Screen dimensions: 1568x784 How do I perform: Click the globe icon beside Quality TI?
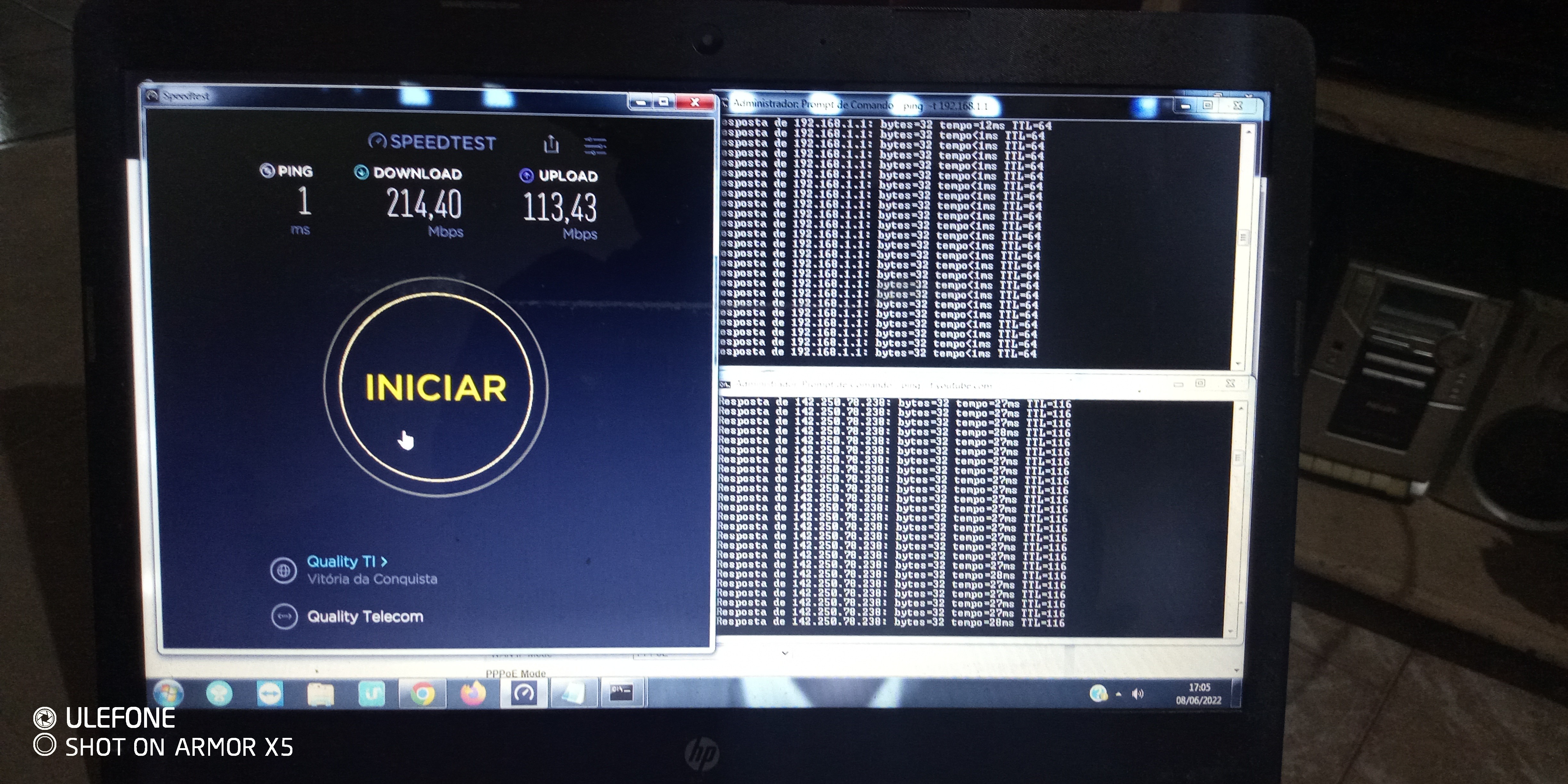tap(283, 571)
